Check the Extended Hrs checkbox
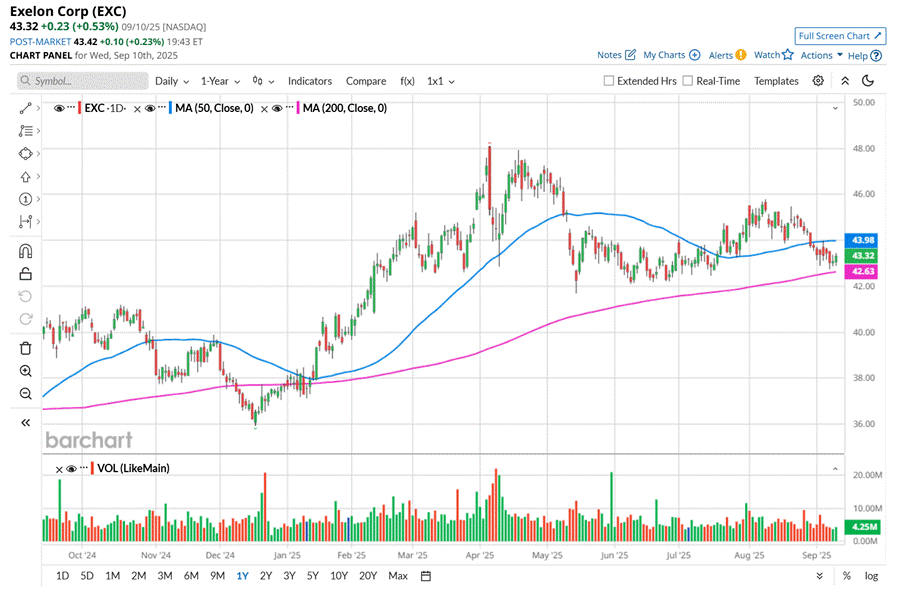This screenshot has height=596, width=902. pos(609,81)
